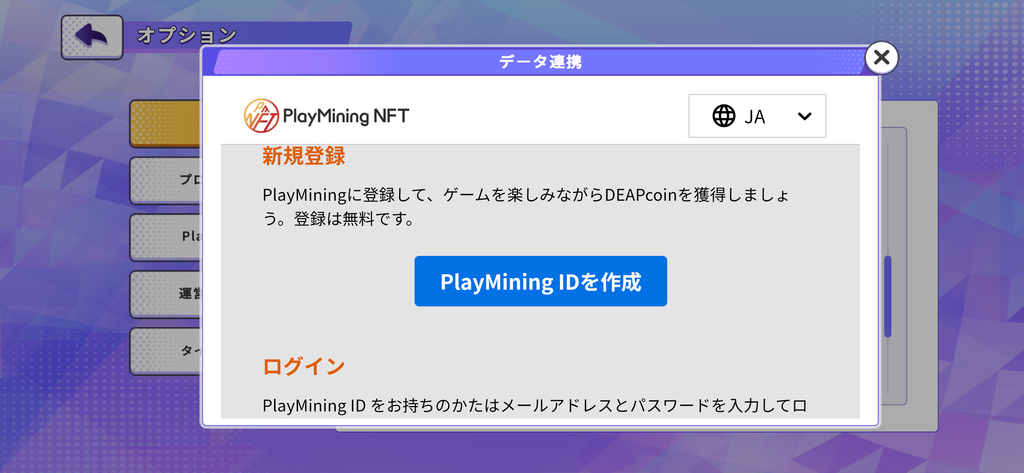Select the ター option menu button
The height and width of the screenshot is (473, 1024).
pyautogui.click(x=165, y=351)
